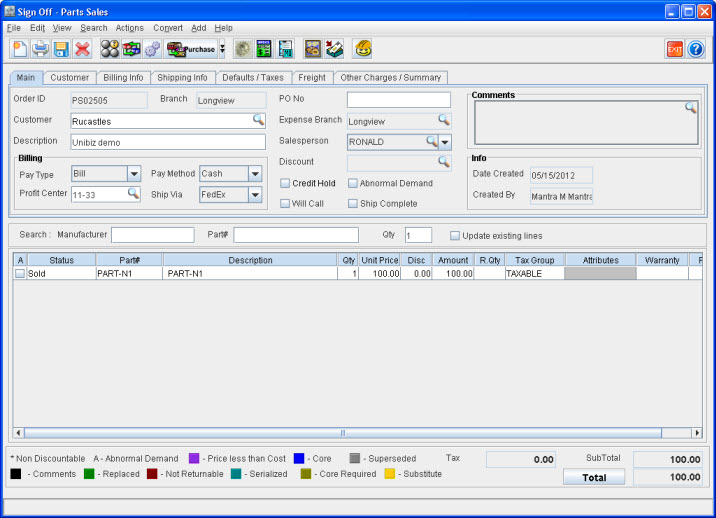Click the gears toolbar icon
The height and width of the screenshot is (518, 716).
[153, 49]
